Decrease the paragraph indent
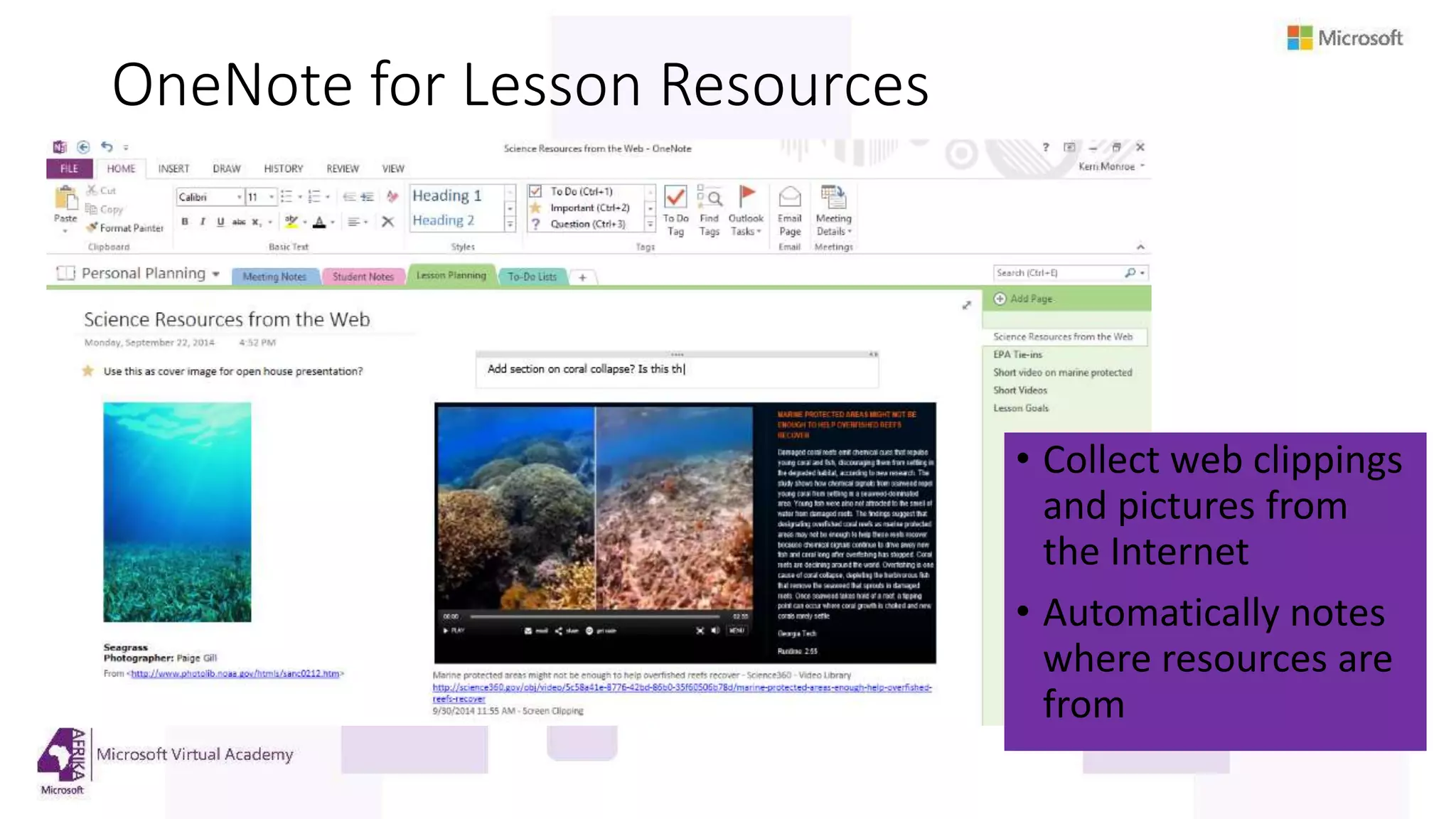The height and width of the screenshot is (819, 1456). (349, 197)
